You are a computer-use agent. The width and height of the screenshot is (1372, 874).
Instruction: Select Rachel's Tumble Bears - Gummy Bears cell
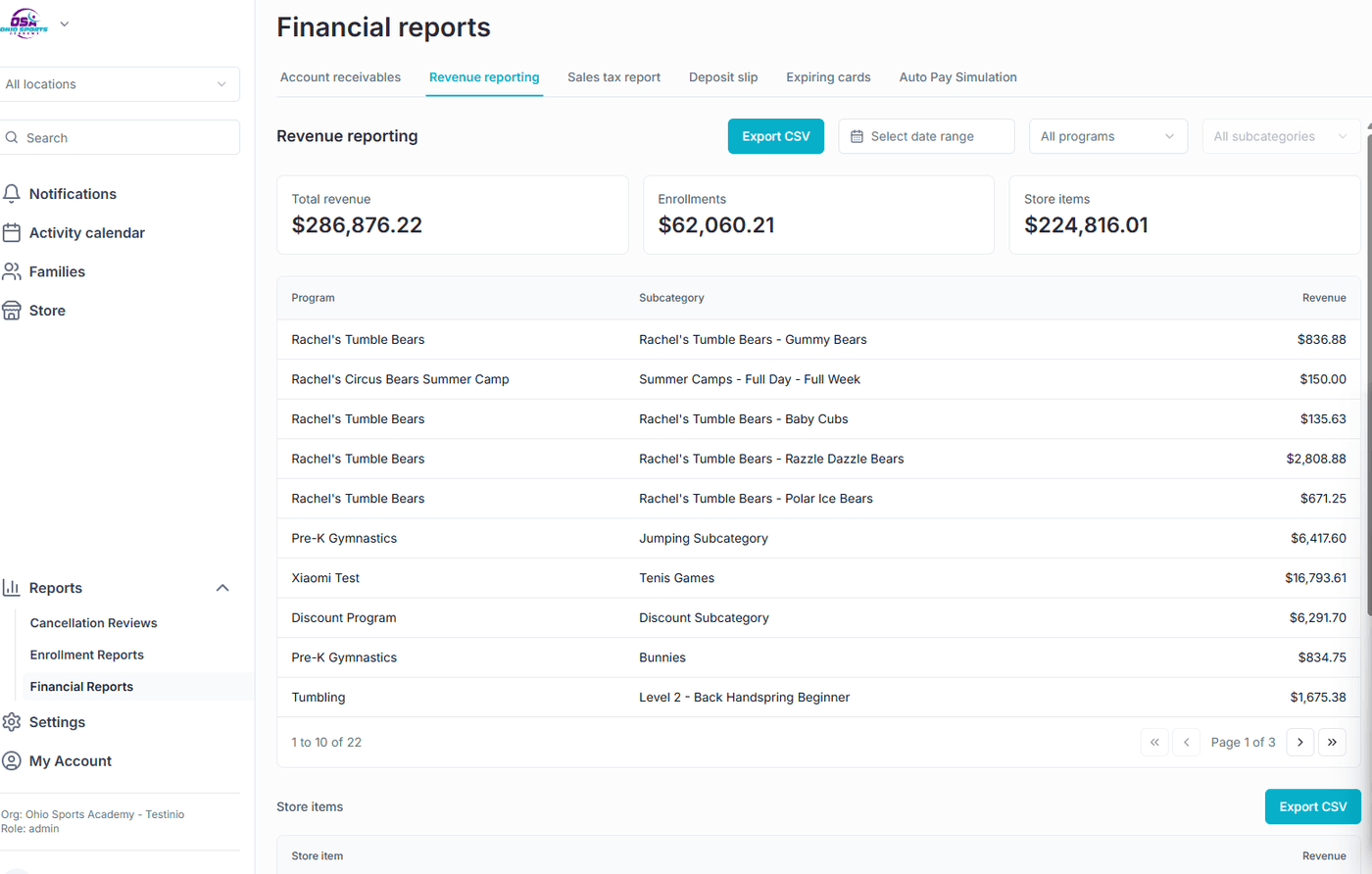coord(753,340)
